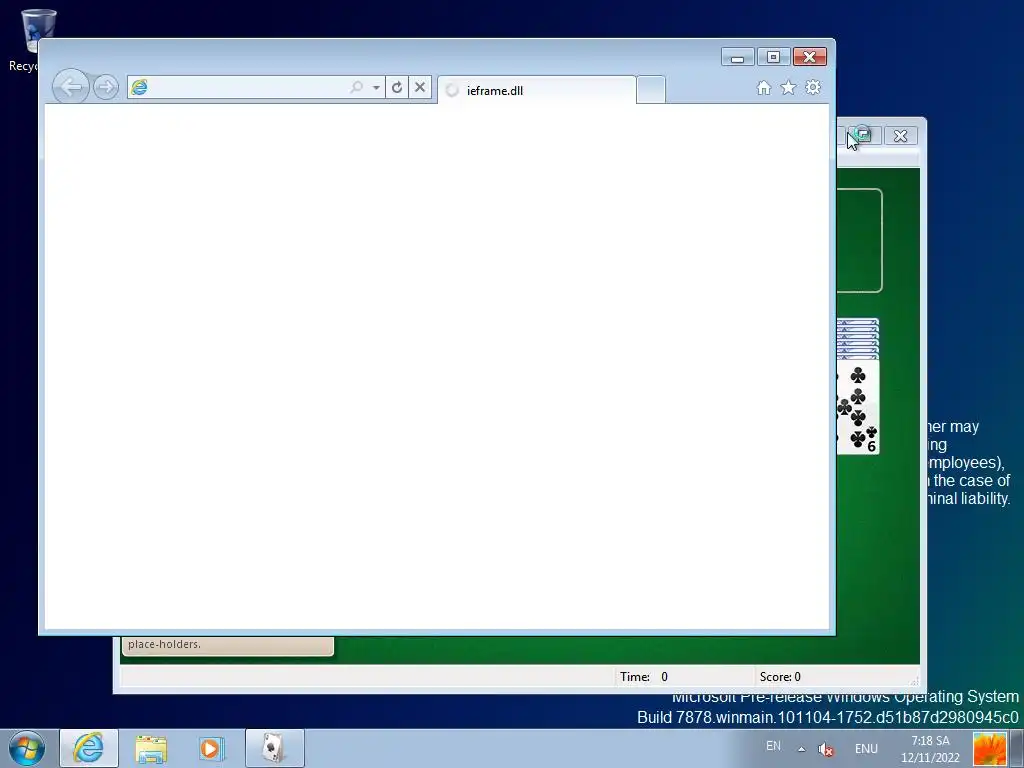Click the address bar search magnifier icon
1024x768 pixels.
tap(357, 88)
